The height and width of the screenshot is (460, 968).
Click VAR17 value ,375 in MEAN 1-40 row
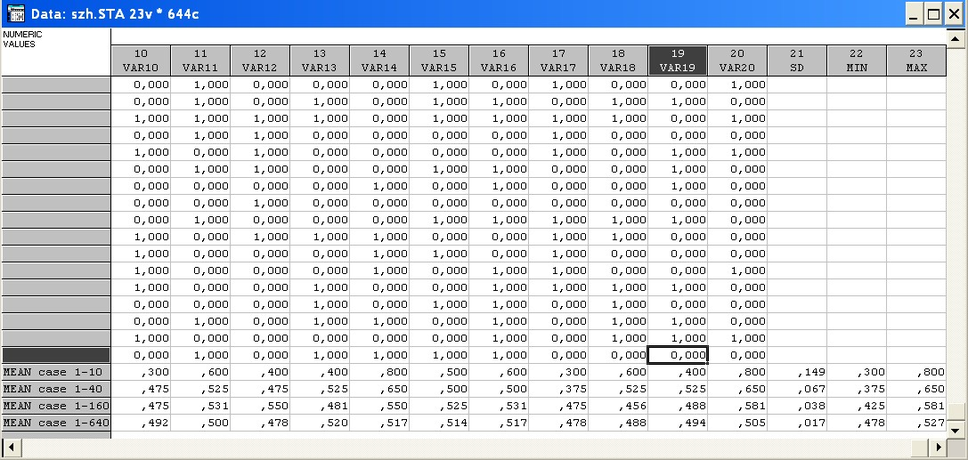click(559, 389)
